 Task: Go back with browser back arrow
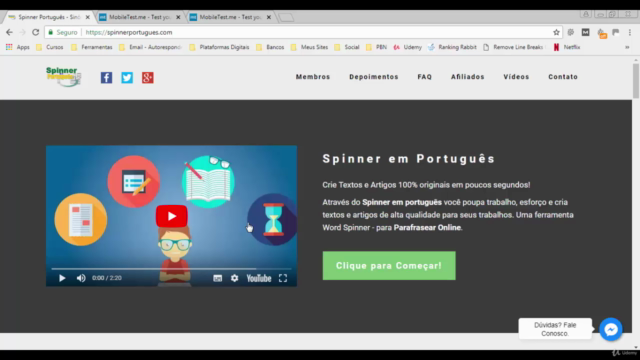point(9,32)
